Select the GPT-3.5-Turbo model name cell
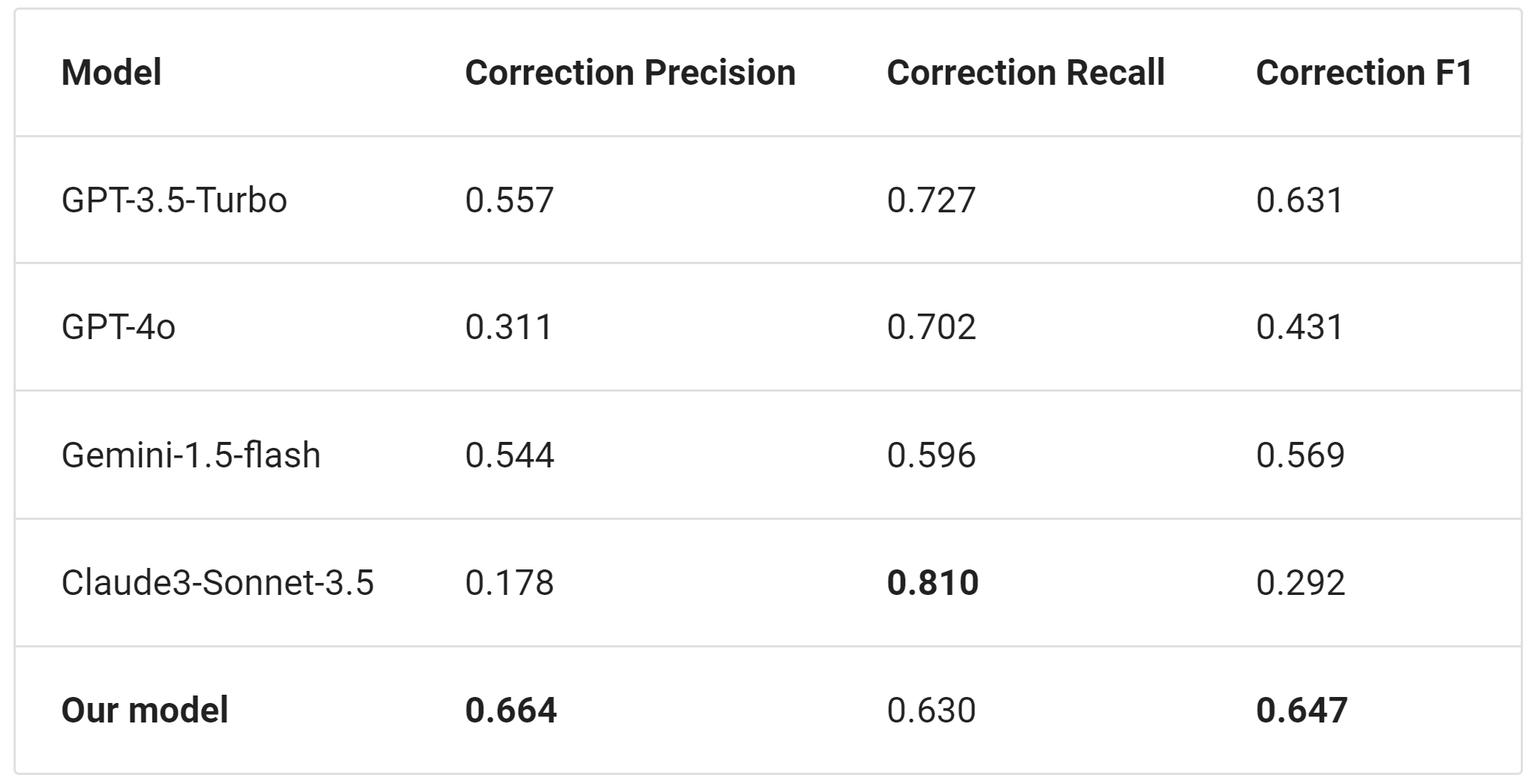The width and height of the screenshot is (1535, 784). tap(174, 200)
